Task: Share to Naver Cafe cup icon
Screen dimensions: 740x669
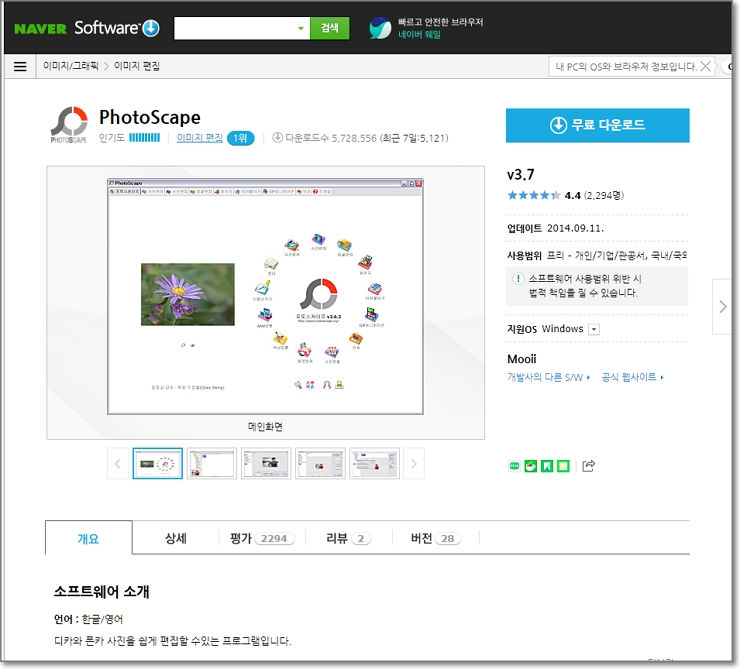Action: [530, 466]
